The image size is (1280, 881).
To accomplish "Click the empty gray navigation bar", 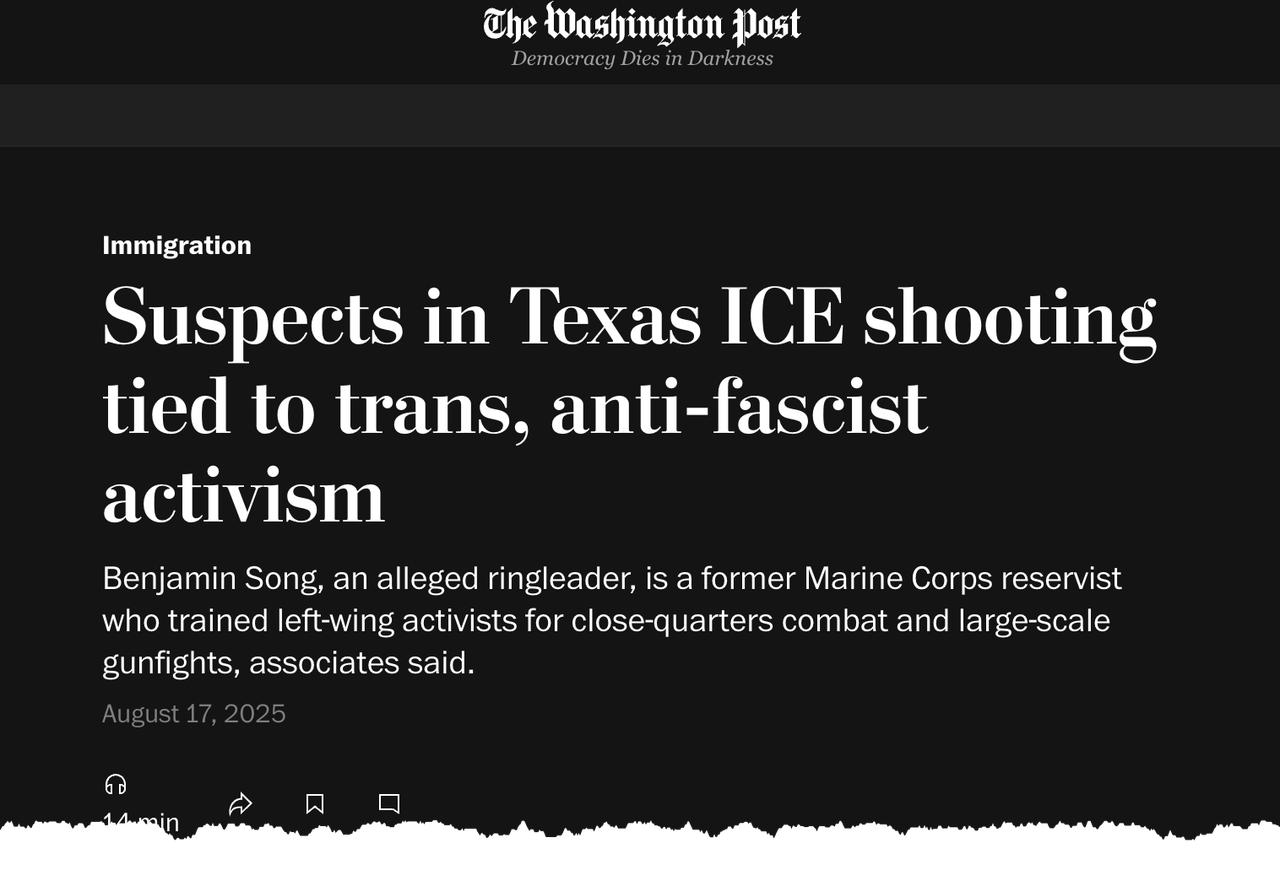I will (x=640, y=115).
